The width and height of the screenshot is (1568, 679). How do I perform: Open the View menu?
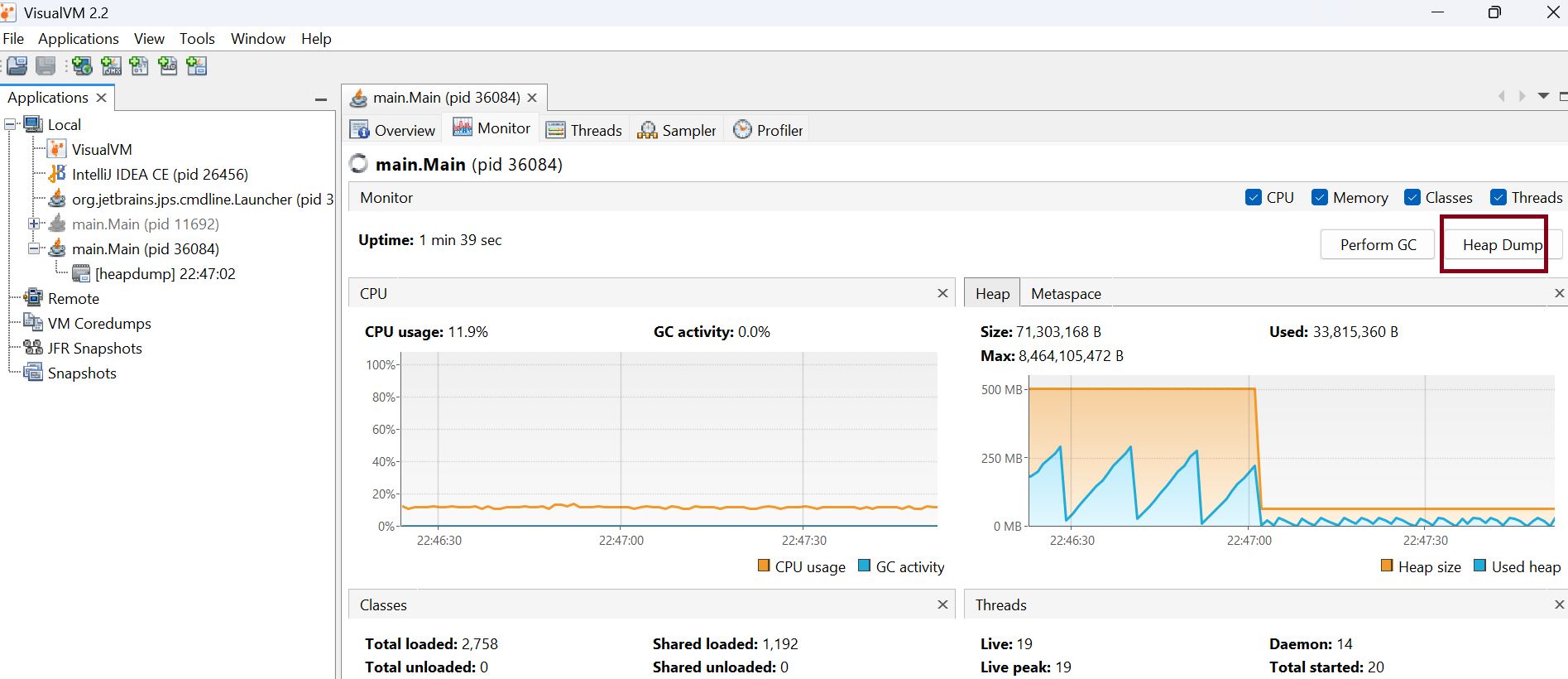(149, 39)
